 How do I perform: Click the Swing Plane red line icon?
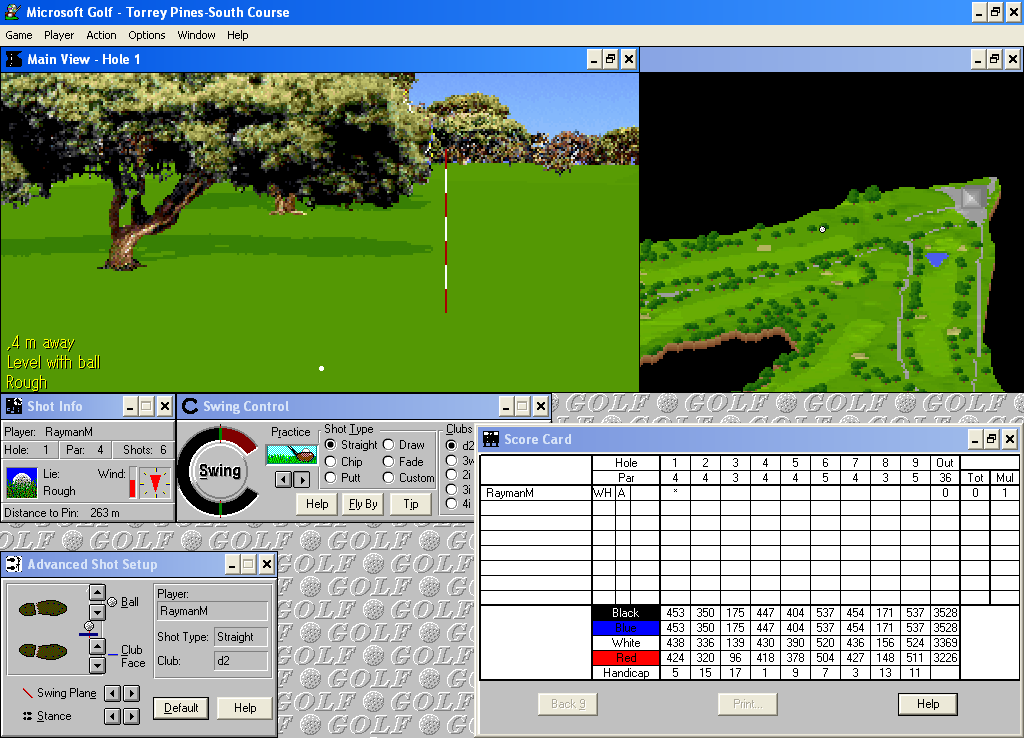(27, 692)
